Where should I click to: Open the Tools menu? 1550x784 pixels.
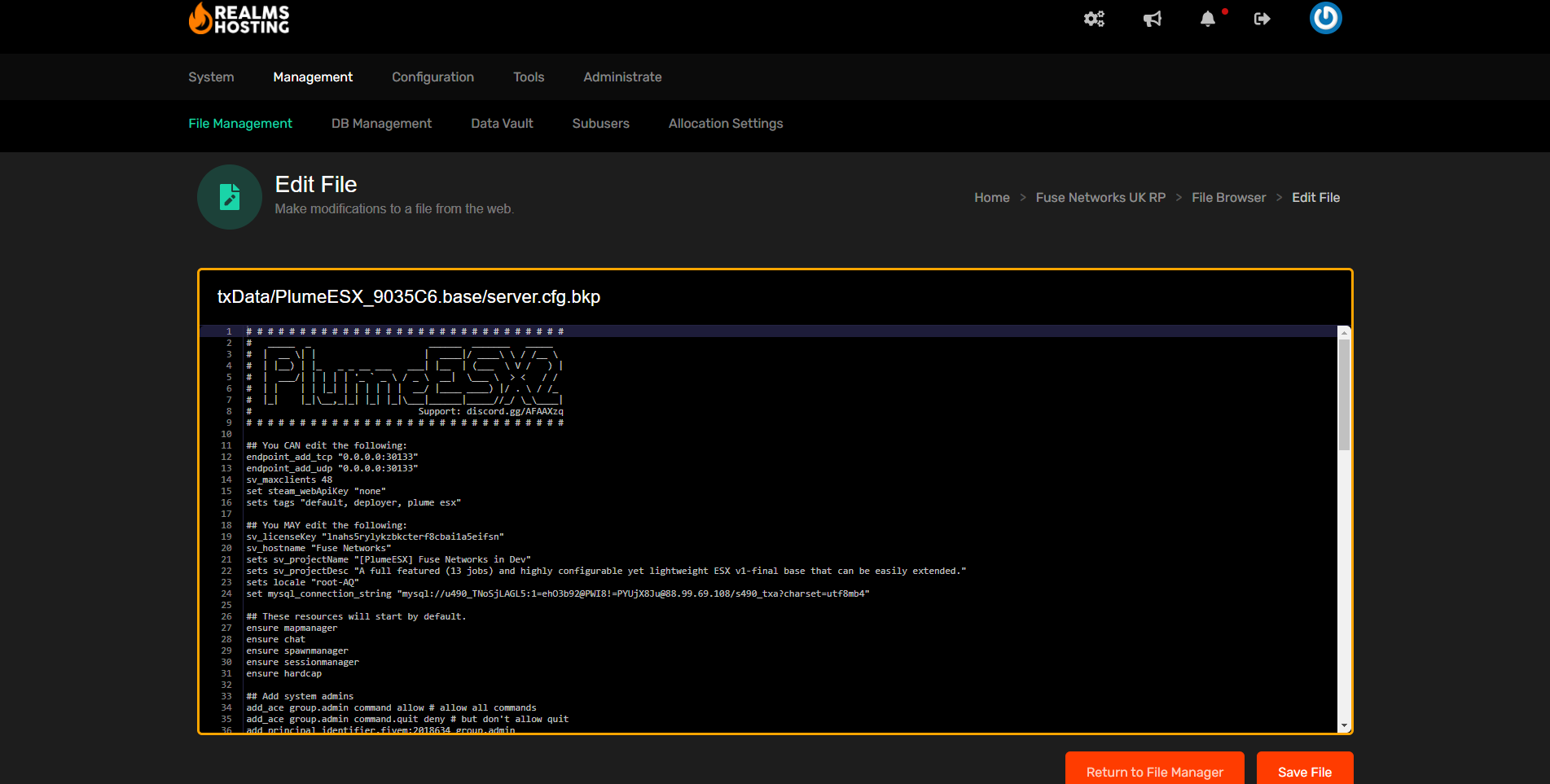(x=529, y=77)
